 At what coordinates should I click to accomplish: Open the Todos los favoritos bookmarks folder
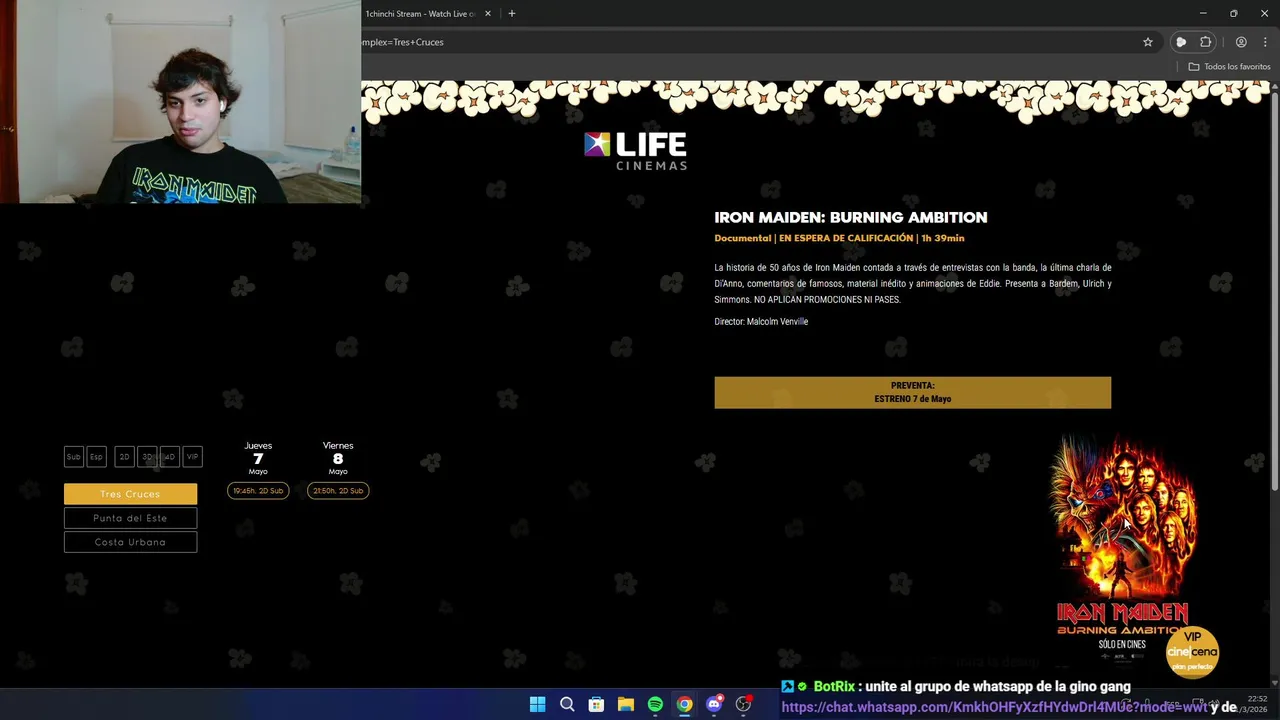1229,66
